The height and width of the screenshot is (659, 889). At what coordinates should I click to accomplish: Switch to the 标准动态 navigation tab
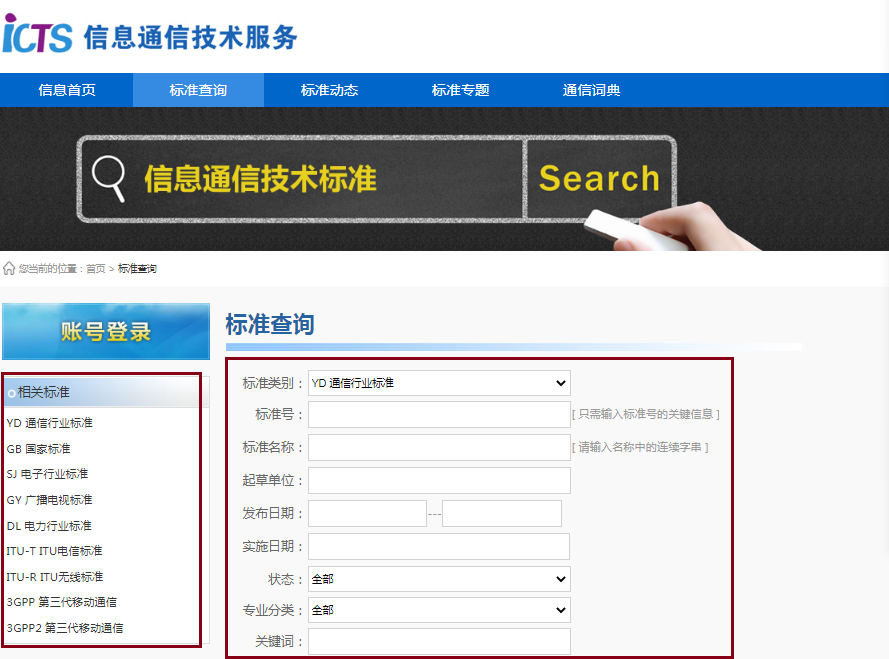click(x=329, y=90)
